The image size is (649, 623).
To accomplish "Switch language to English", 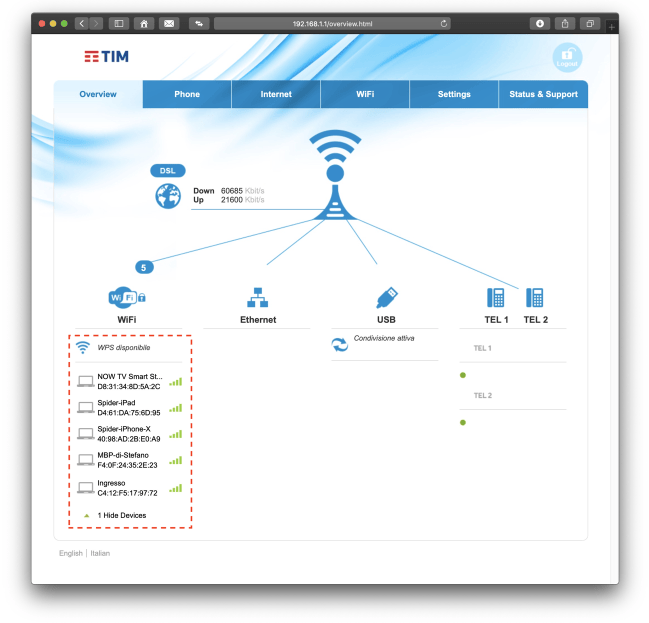I will pos(71,553).
